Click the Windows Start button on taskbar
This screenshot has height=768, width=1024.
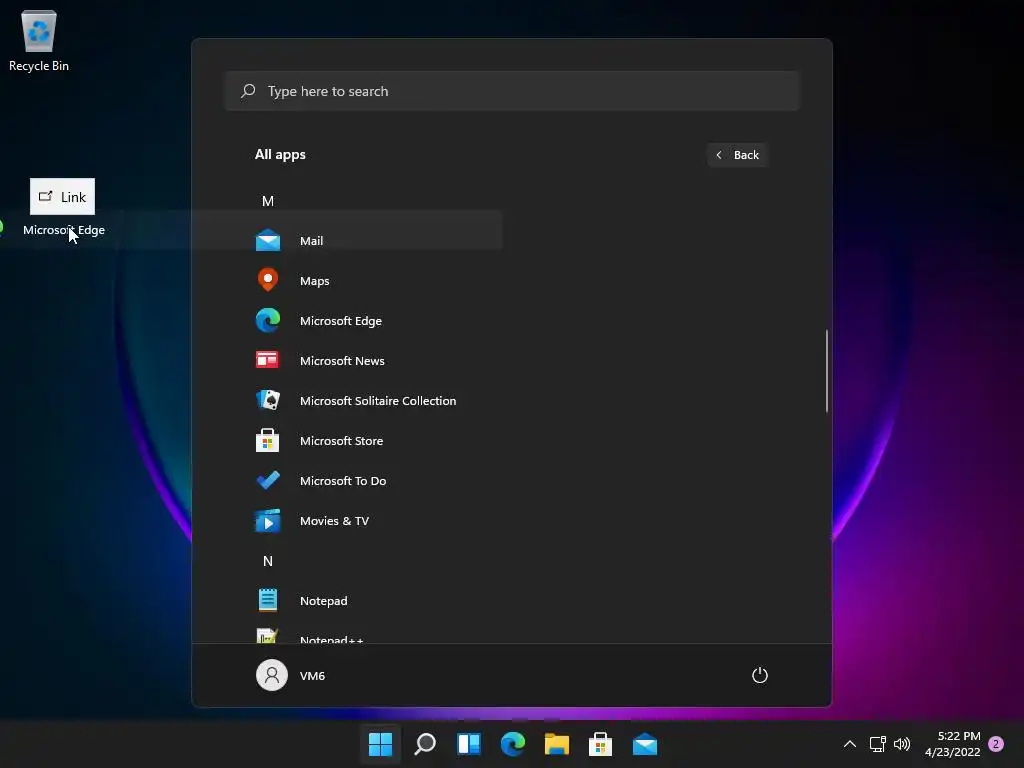pos(380,744)
